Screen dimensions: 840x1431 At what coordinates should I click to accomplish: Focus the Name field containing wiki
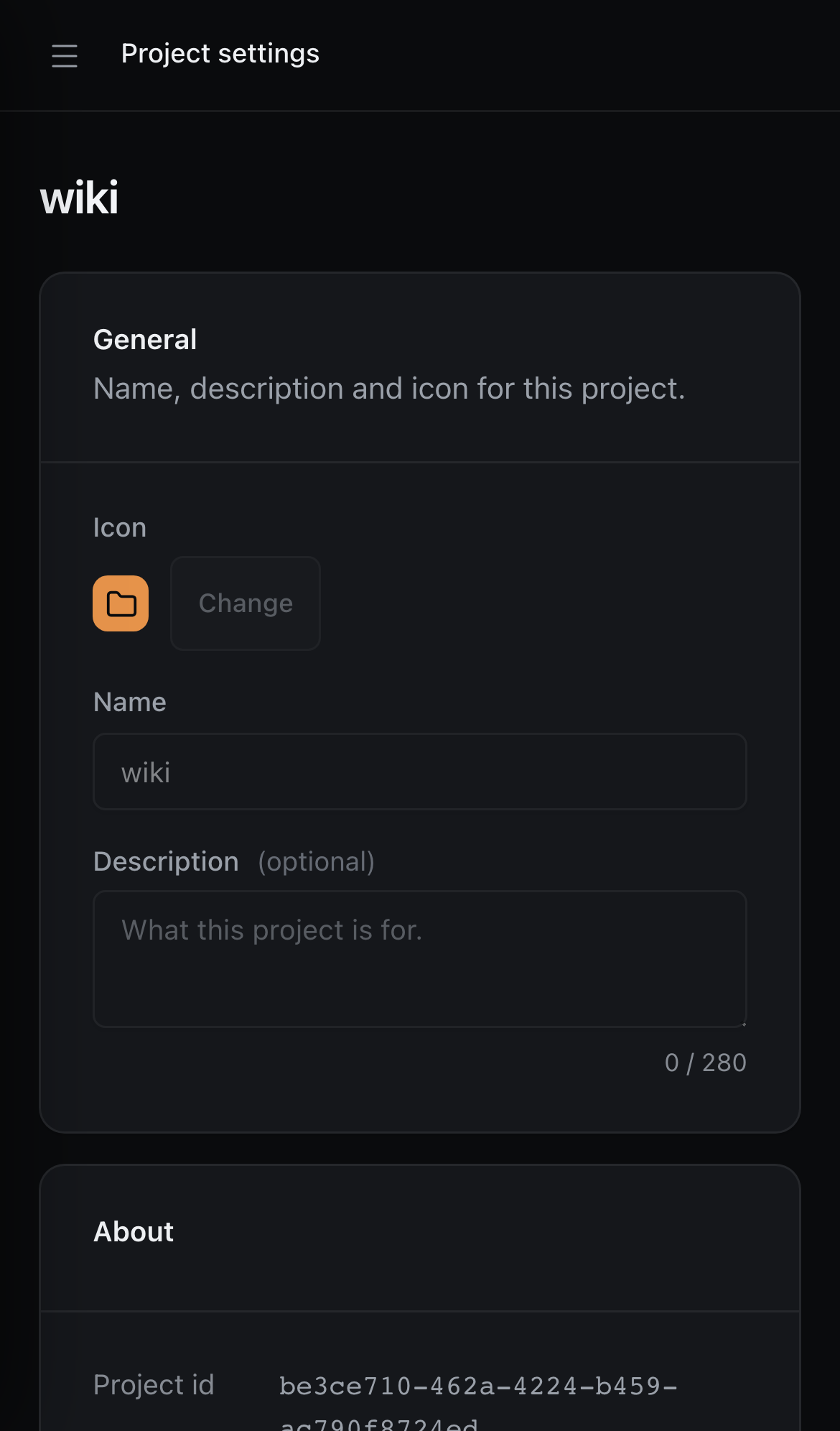coord(420,772)
